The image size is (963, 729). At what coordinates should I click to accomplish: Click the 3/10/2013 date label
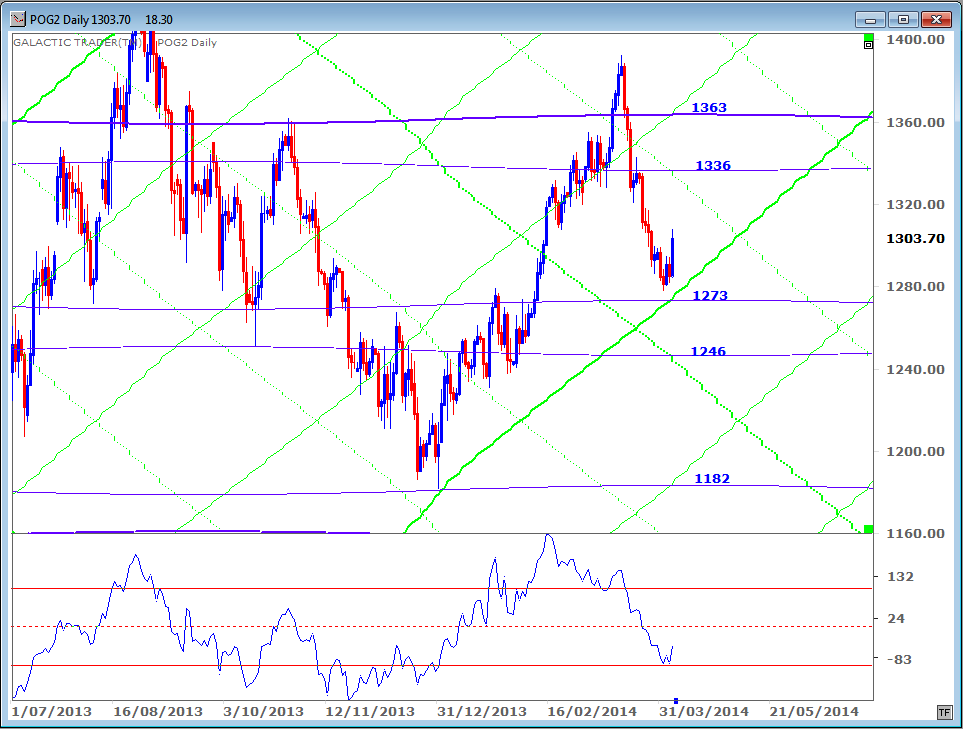pos(263,712)
